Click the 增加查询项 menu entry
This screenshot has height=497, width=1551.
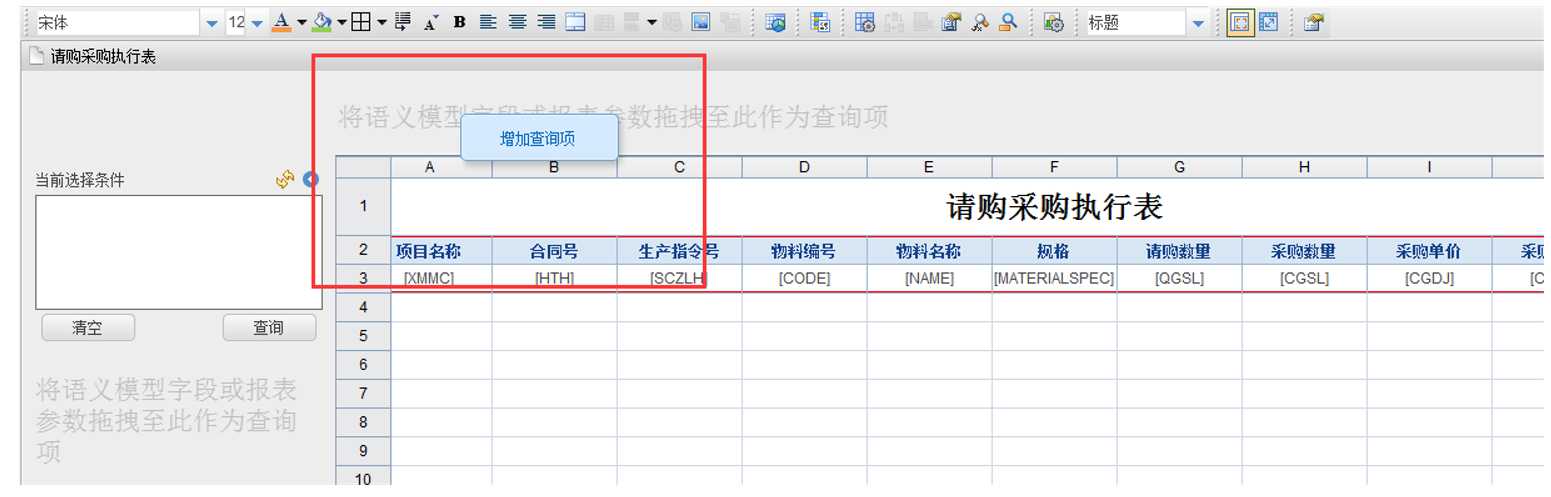[x=538, y=139]
